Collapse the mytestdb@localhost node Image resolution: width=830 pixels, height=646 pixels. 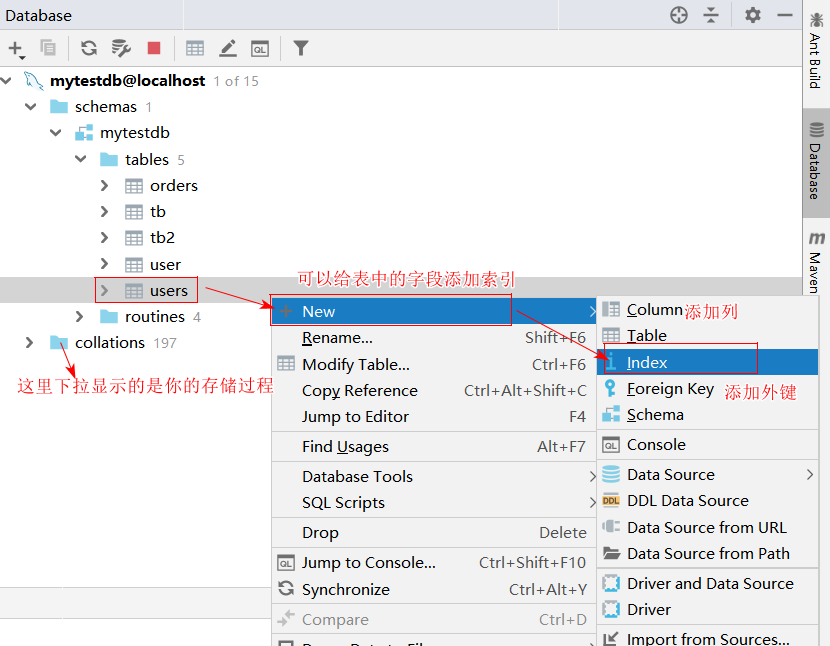[6, 81]
